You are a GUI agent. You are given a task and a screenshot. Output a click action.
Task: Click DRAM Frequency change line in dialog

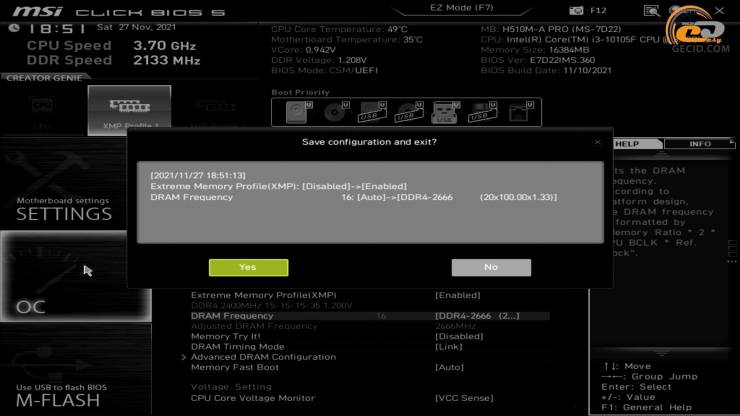[353, 197]
